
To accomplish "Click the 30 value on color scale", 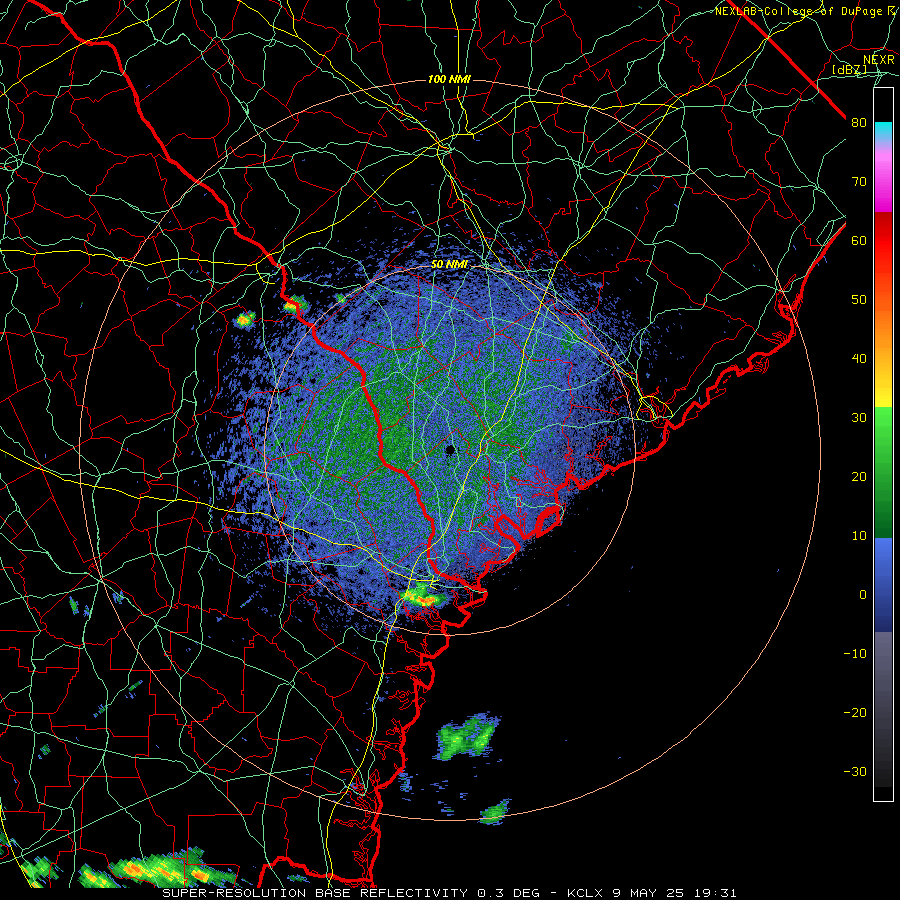I will (859, 418).
